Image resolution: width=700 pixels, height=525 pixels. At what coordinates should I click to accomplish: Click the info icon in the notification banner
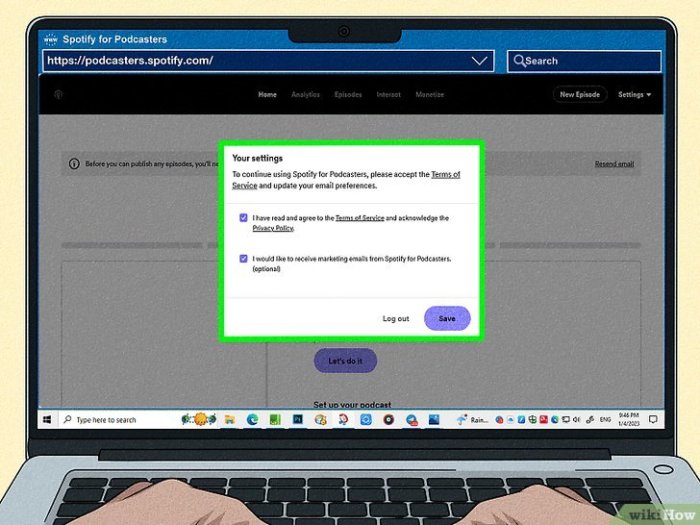point(74,164)
